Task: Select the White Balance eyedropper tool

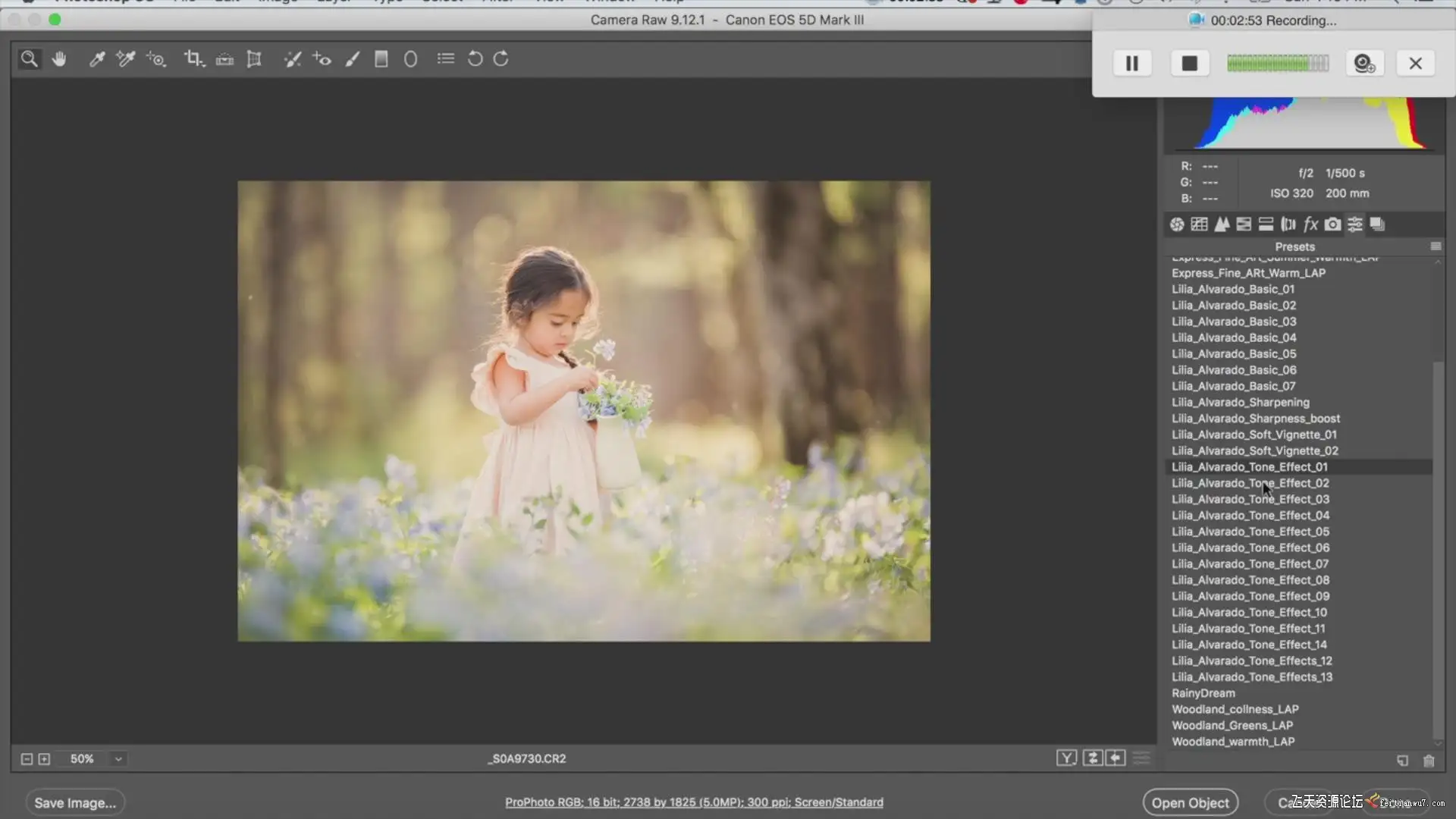Action: 96,59
